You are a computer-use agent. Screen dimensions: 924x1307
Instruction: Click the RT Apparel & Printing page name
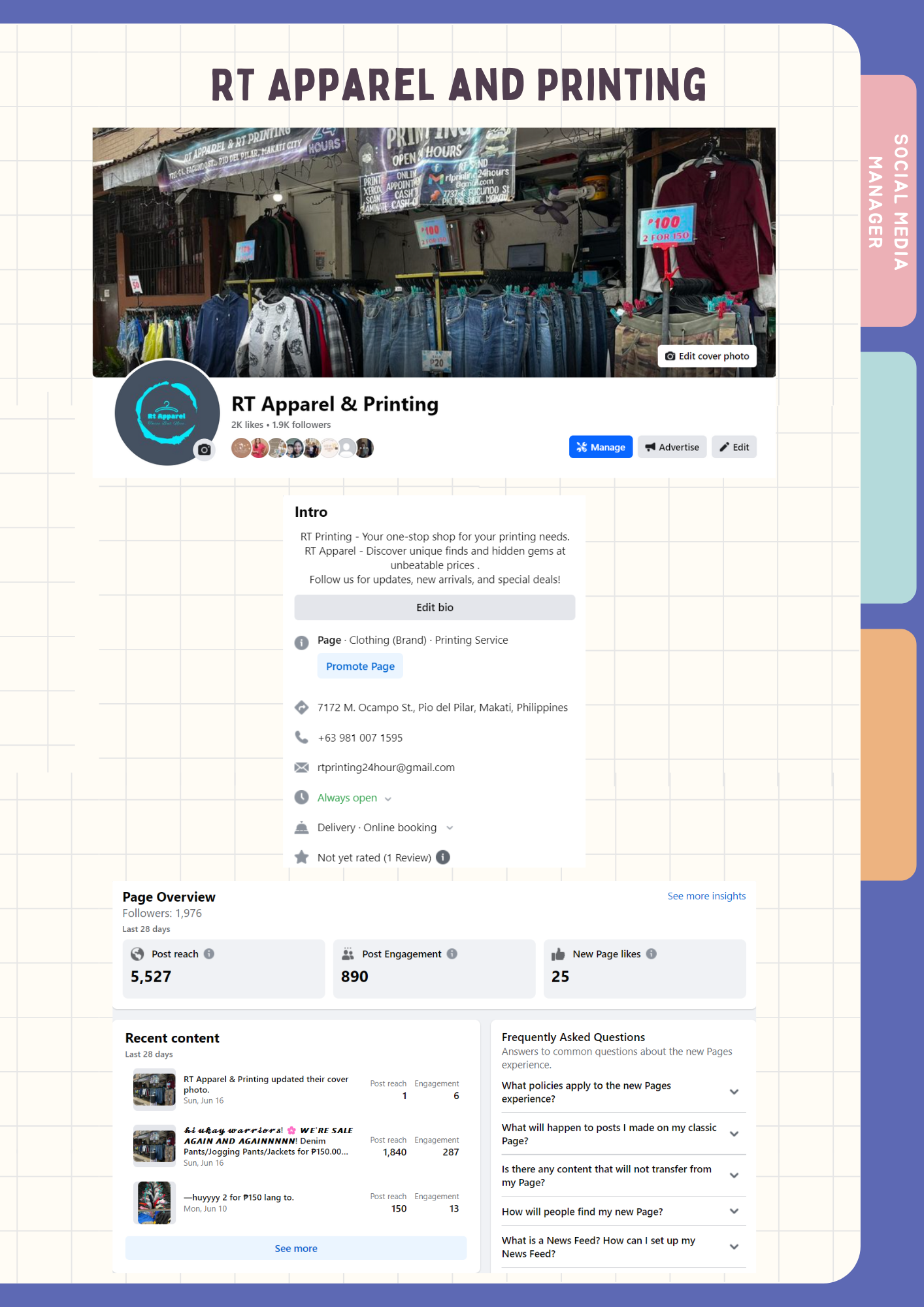point(335,404)
